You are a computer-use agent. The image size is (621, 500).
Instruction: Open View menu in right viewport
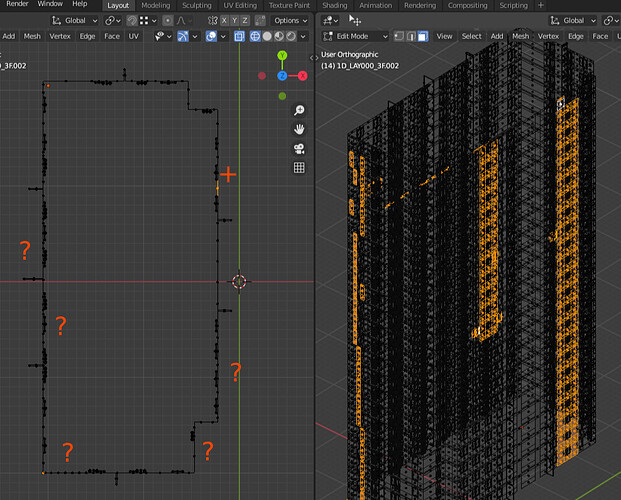[444, 36]
